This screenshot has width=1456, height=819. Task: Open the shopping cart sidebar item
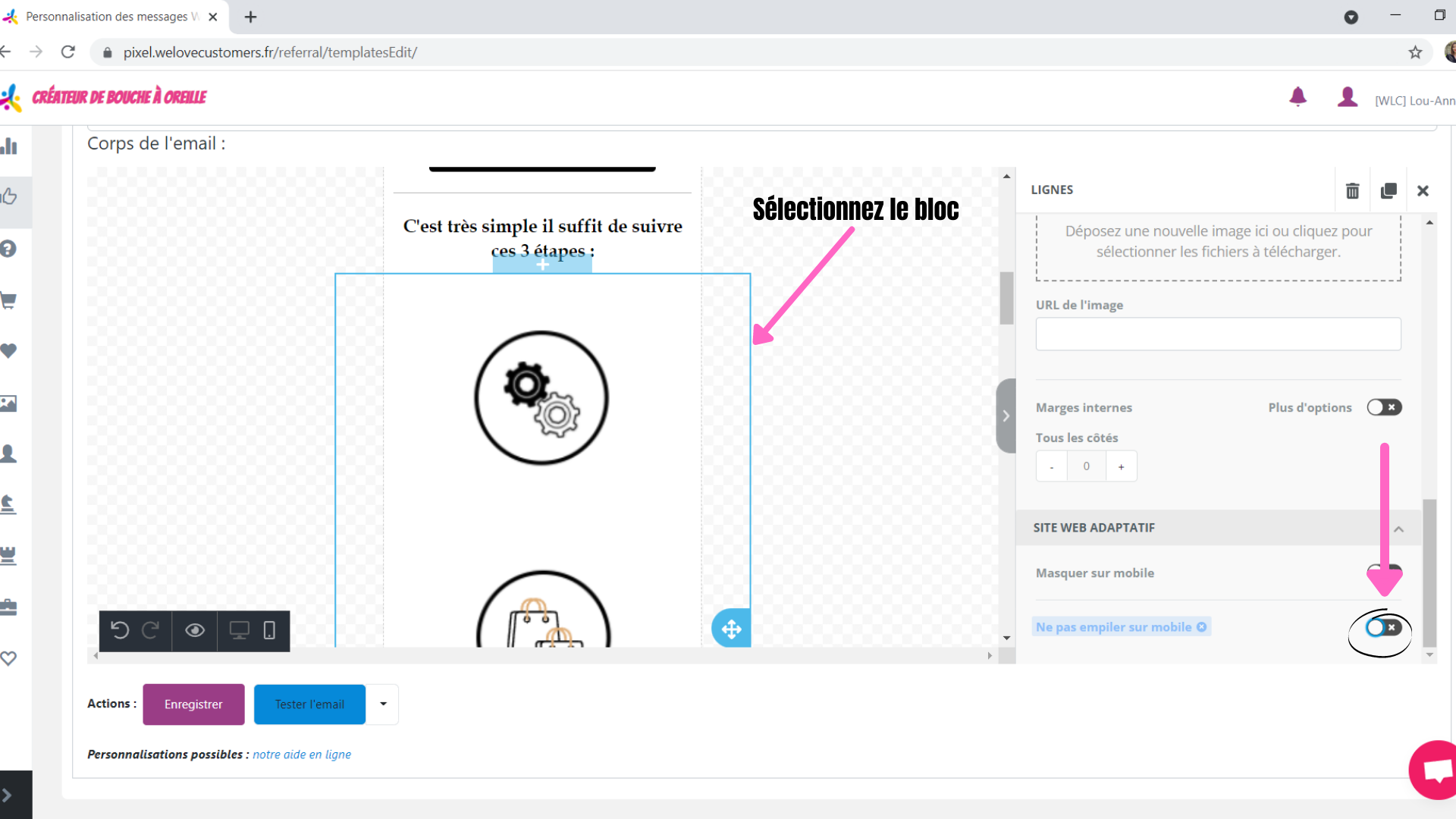pyautogui.click(x=8, y=300)
